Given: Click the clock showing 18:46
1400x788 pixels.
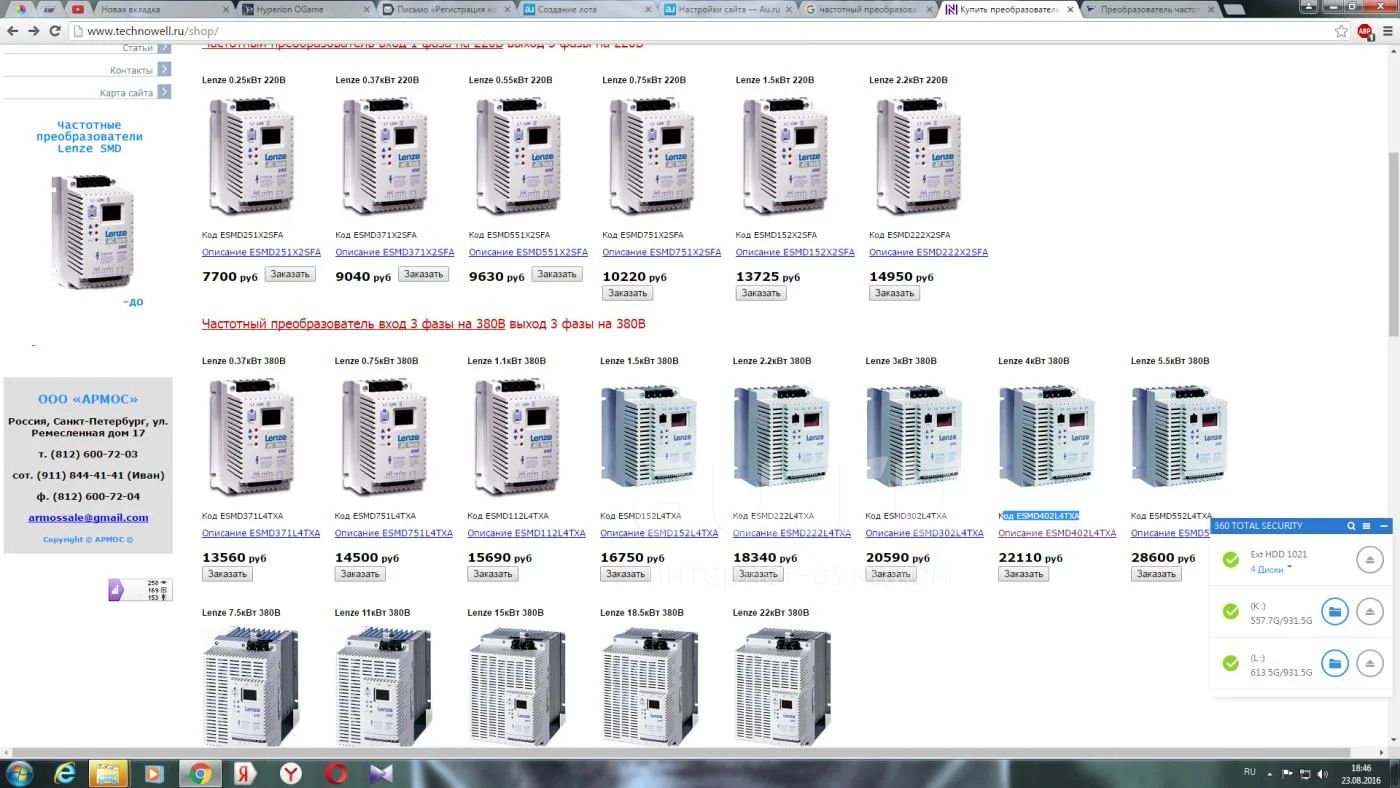Looking at the screenshot, I should tap(1360, 768).
